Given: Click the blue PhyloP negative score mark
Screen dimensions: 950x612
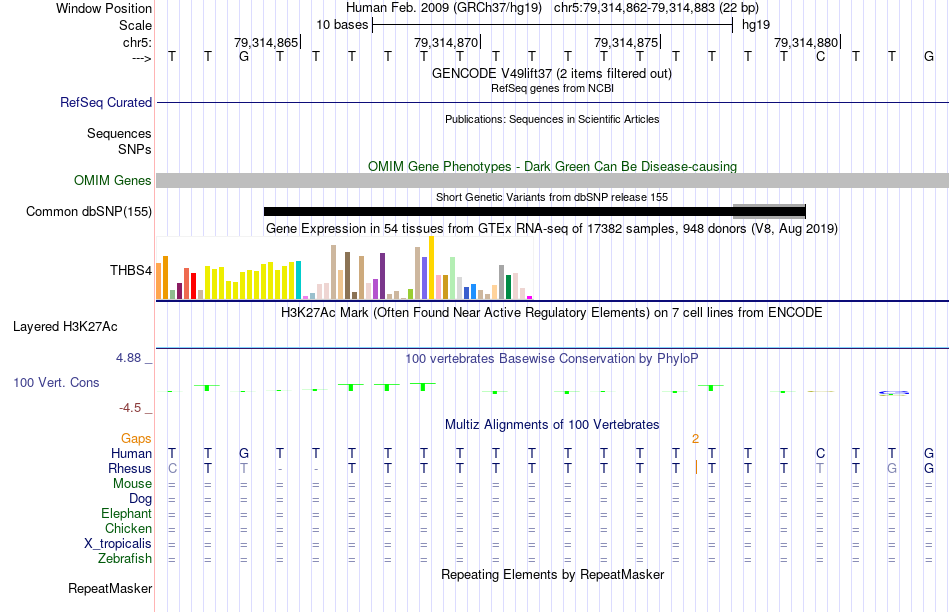Looking at the screenshot, I should 894,393.
